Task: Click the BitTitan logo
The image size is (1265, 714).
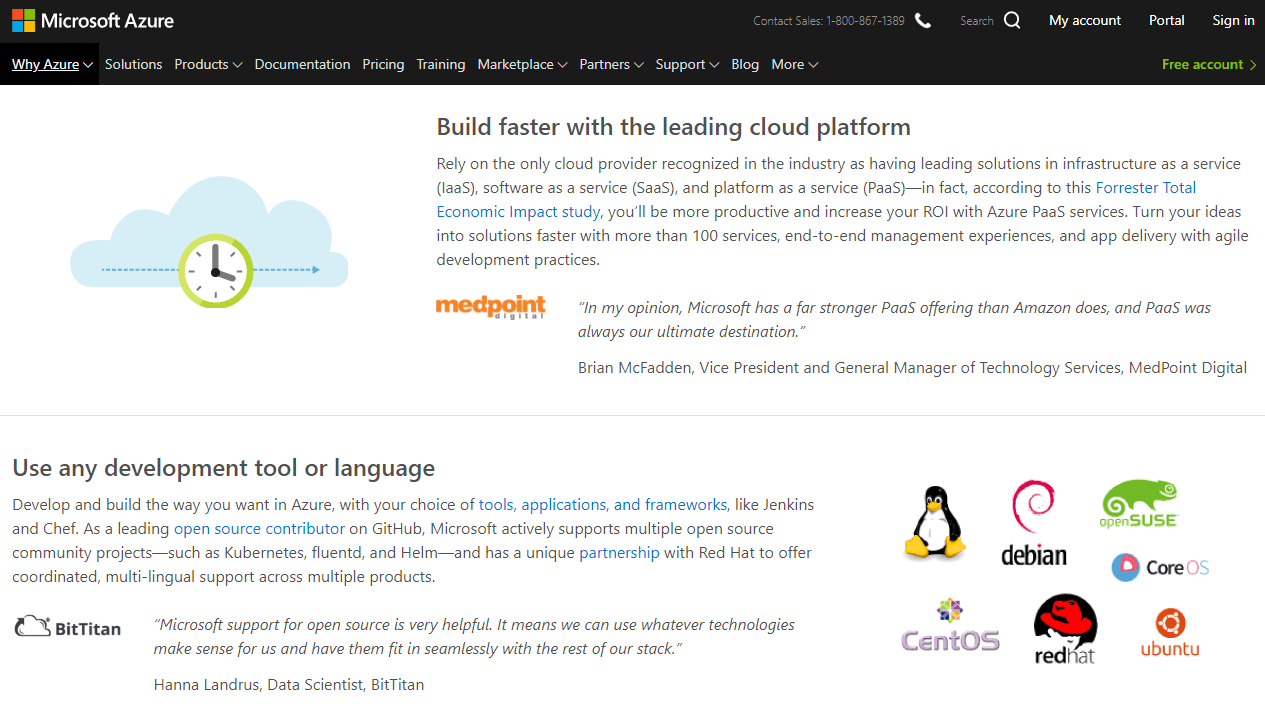Action: click(x=67, y=627)
